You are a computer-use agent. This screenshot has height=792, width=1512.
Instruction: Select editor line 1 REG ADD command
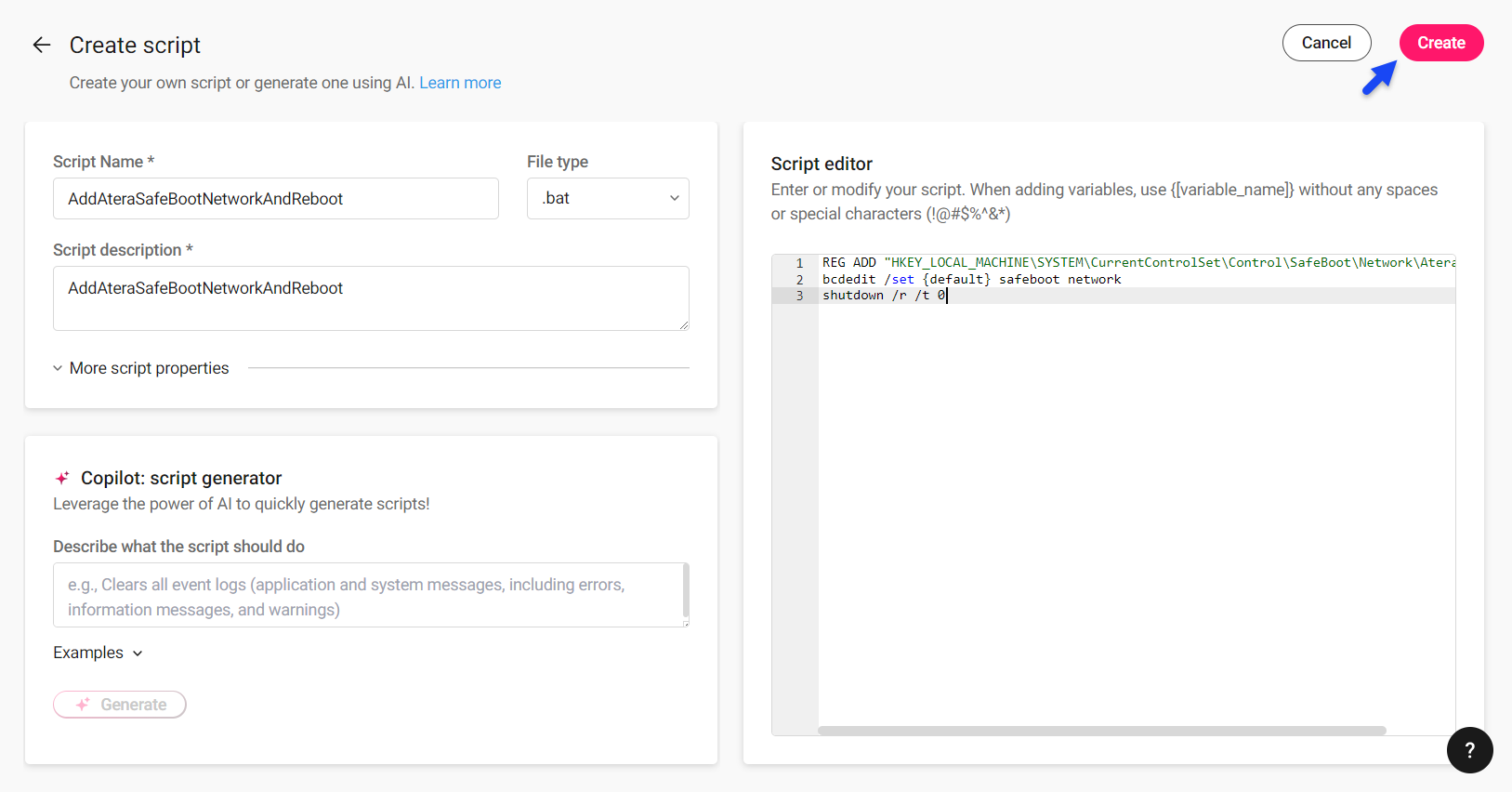point(1138,263)
